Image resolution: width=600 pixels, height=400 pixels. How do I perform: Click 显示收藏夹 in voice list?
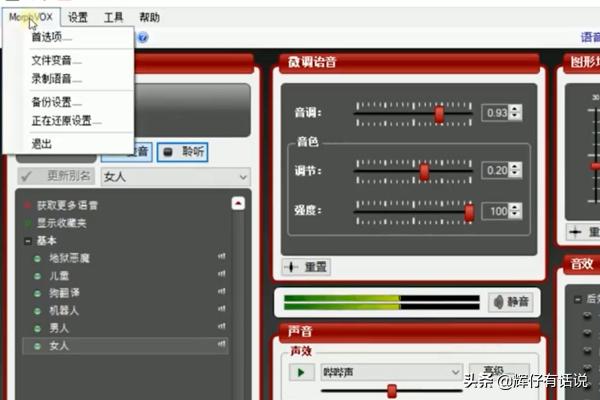[x=62, y=223]
